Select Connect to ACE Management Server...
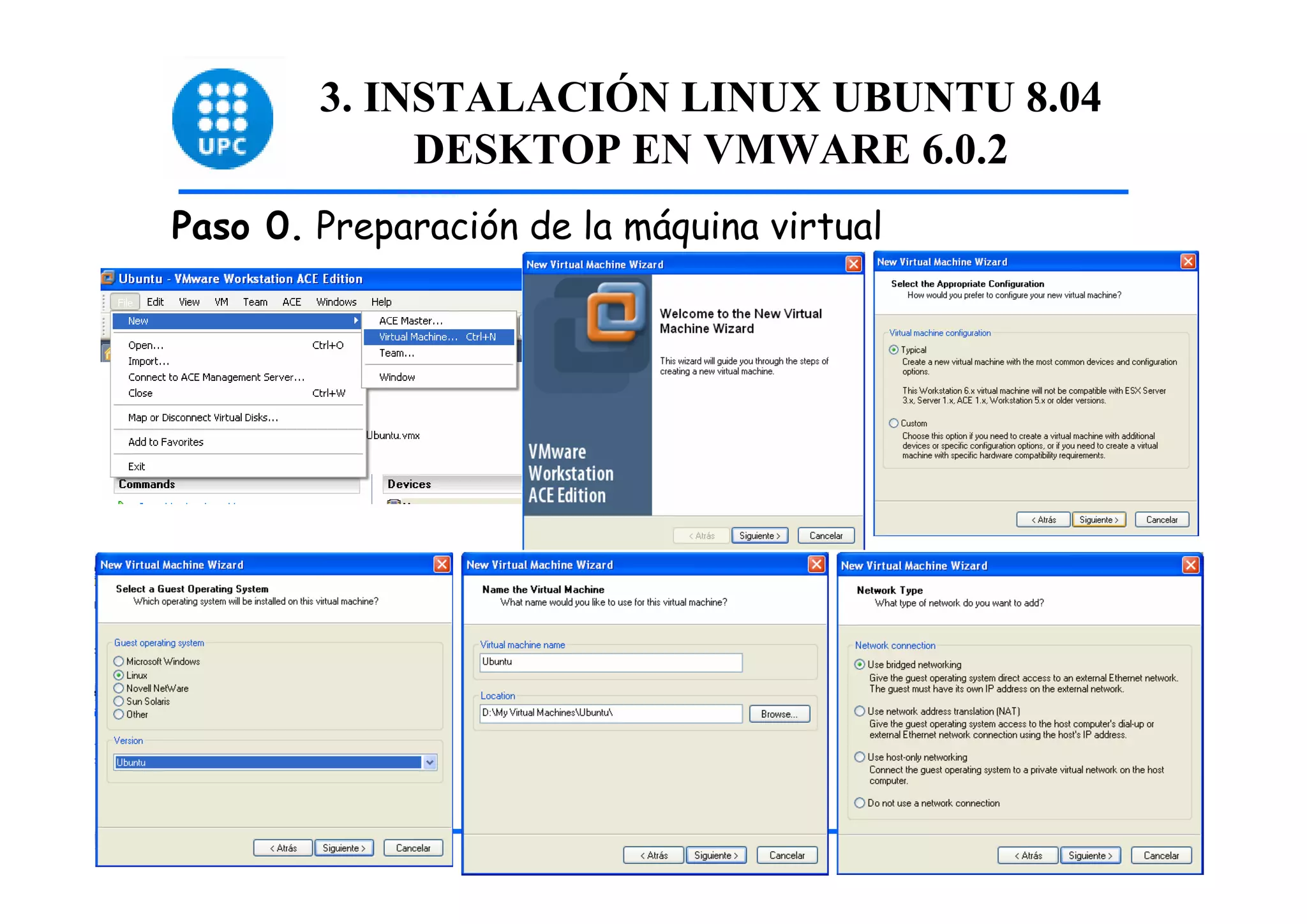This screenshot has height=924, width=1307. click(237, 377)
